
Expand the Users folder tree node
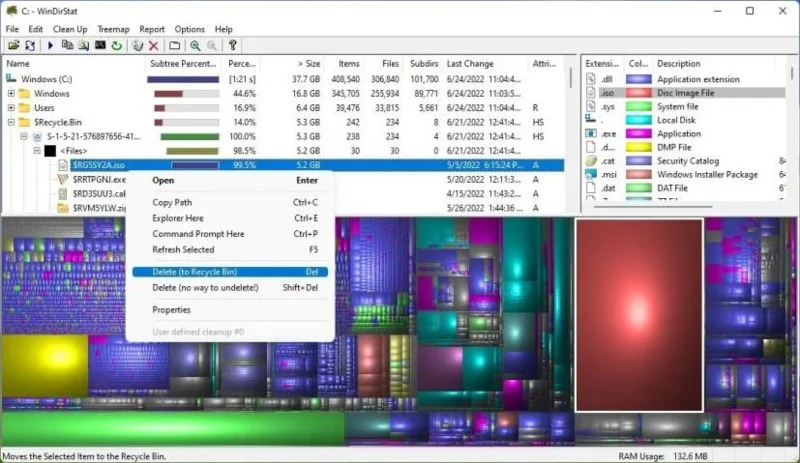pyautogui.click(x=11, y=108)
